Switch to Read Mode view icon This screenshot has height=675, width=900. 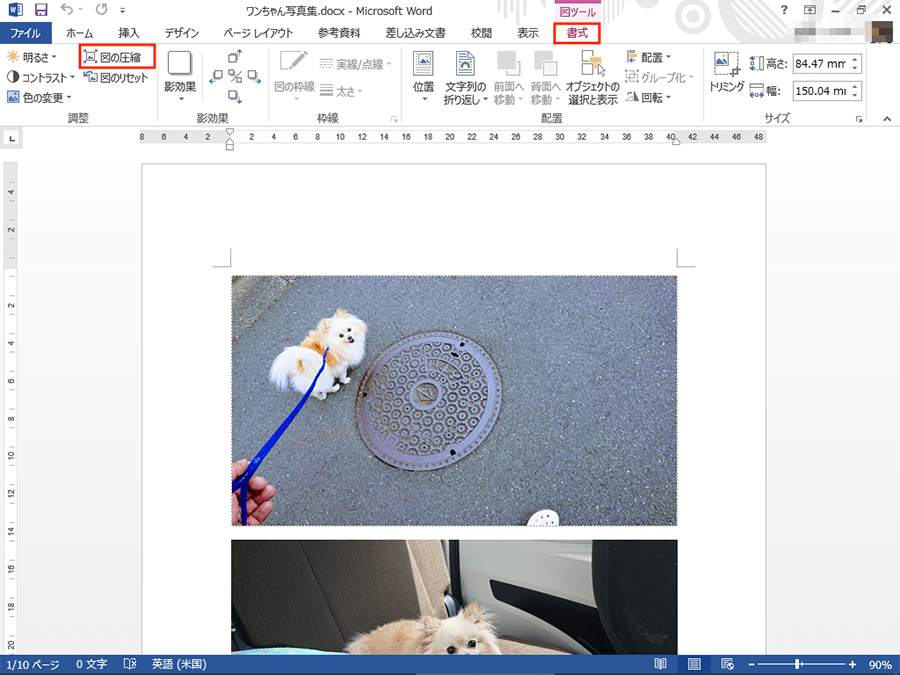(661, 665)
